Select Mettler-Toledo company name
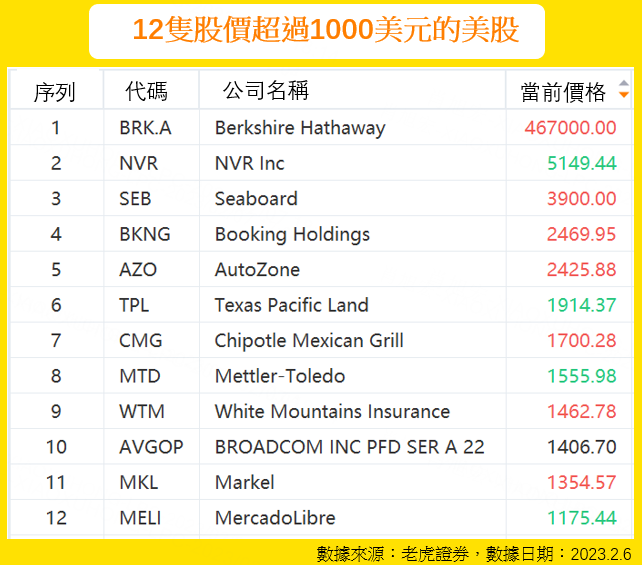This screenshot has width=642, height=565. (280, 376)
